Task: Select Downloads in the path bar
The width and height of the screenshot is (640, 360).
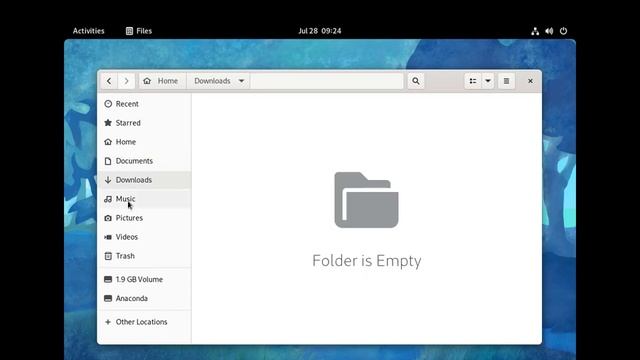Action: coord(212,81)
